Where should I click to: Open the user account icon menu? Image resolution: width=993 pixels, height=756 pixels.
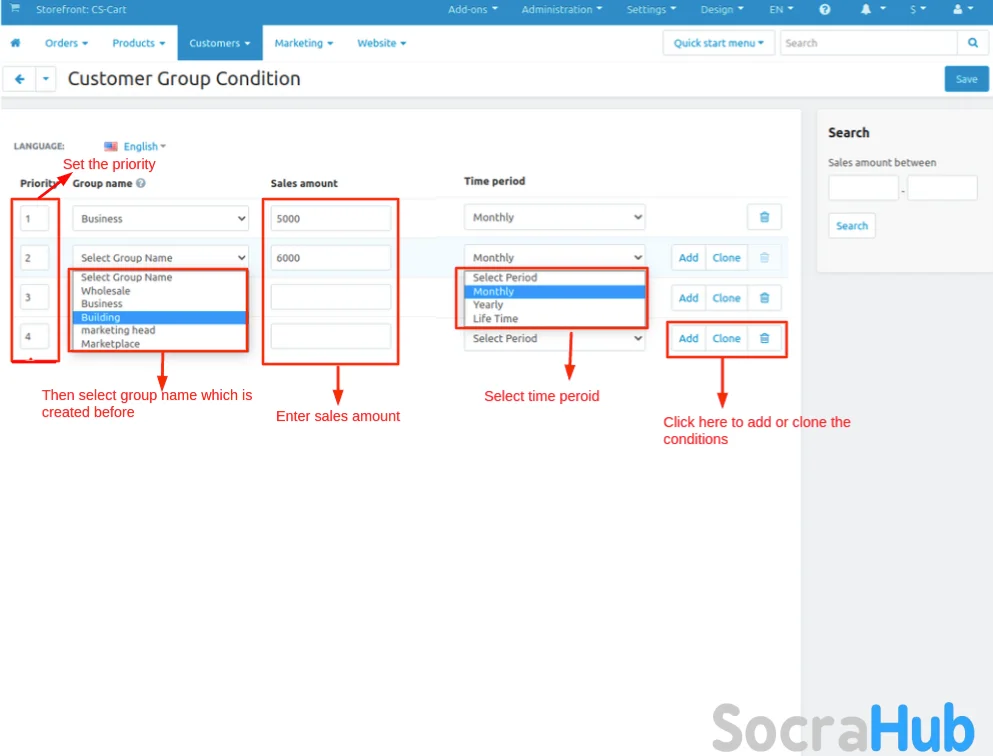(963, 10)
